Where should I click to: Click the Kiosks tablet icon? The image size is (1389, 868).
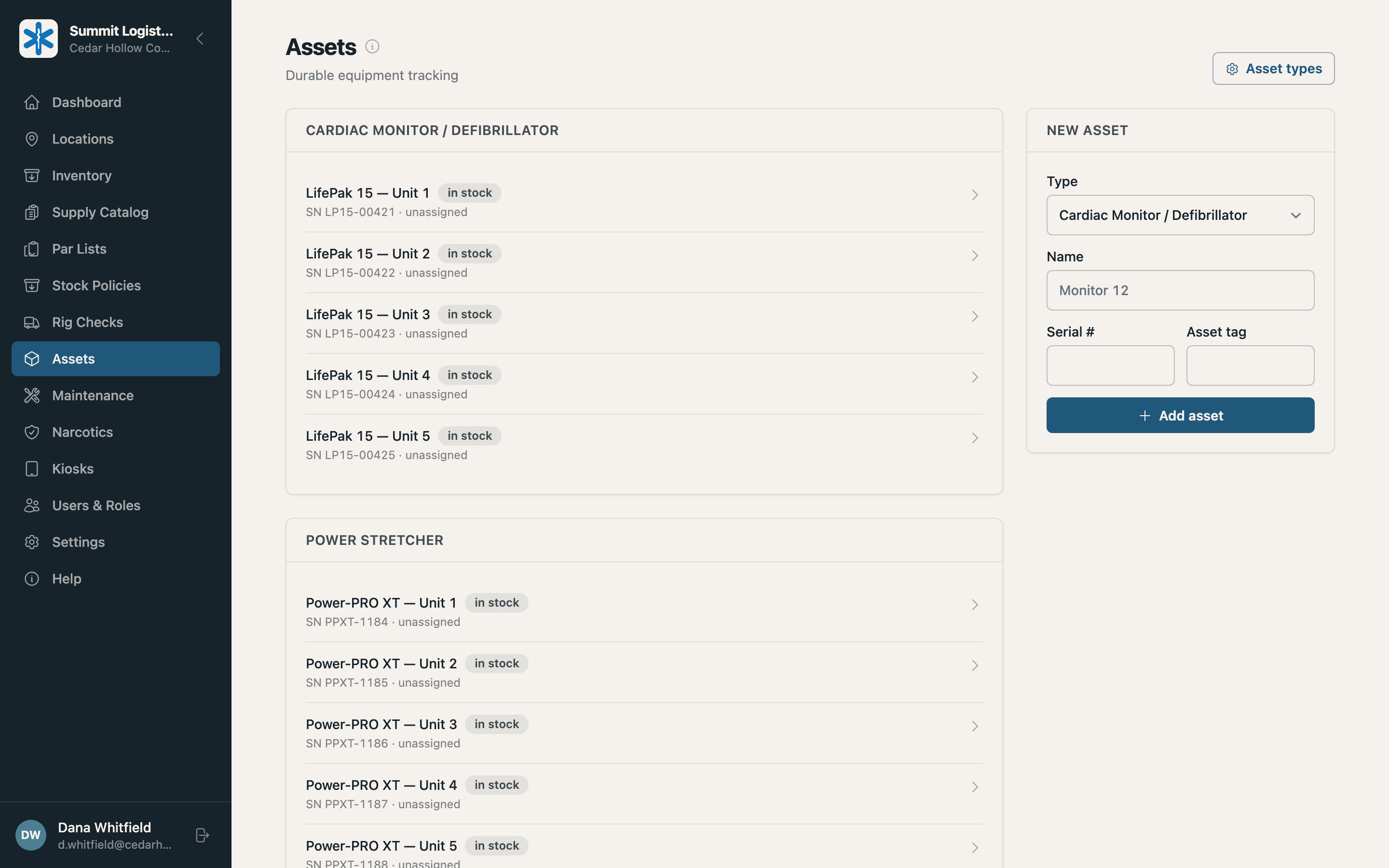pos(31,469)
